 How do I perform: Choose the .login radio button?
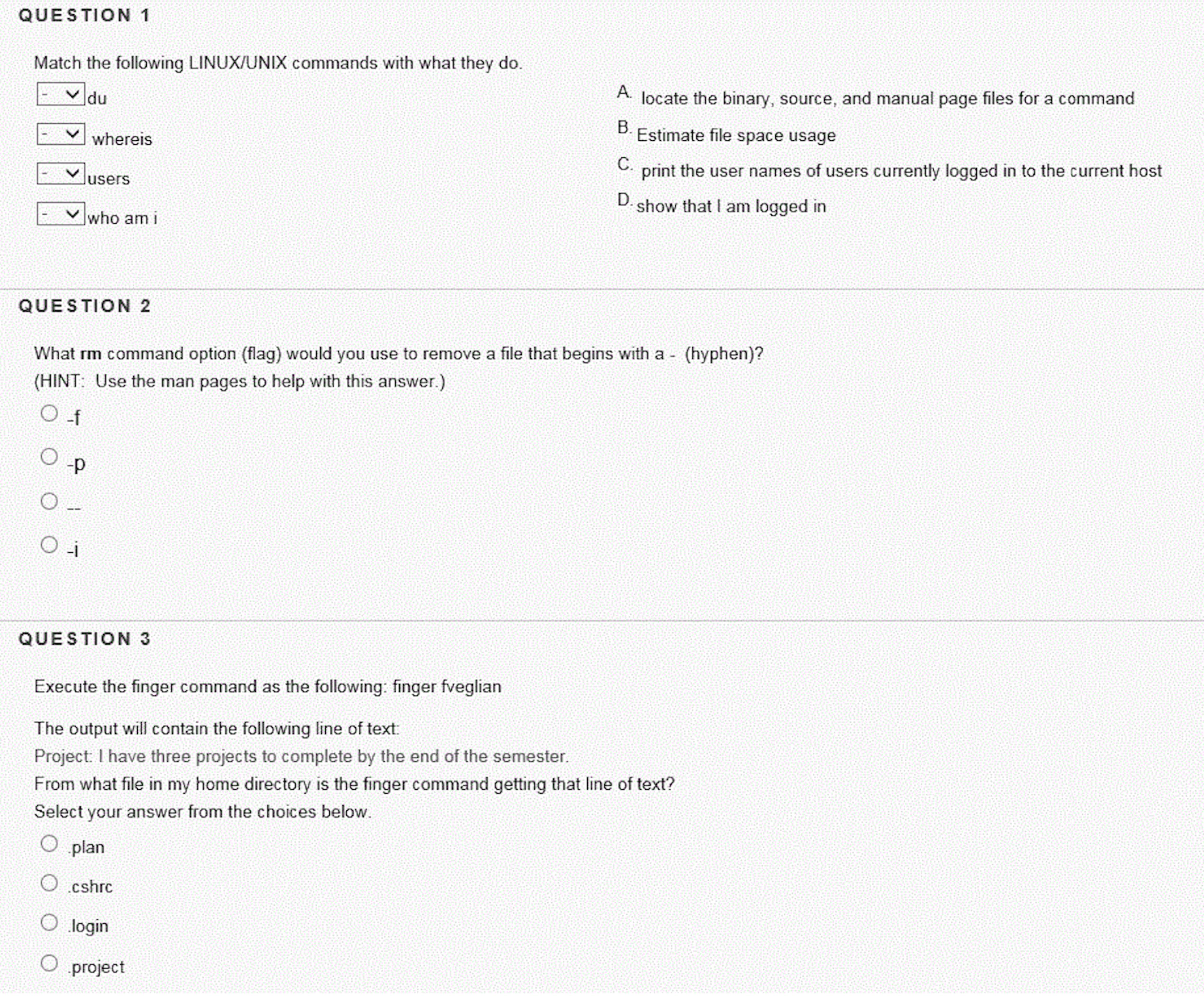point(49,922)
